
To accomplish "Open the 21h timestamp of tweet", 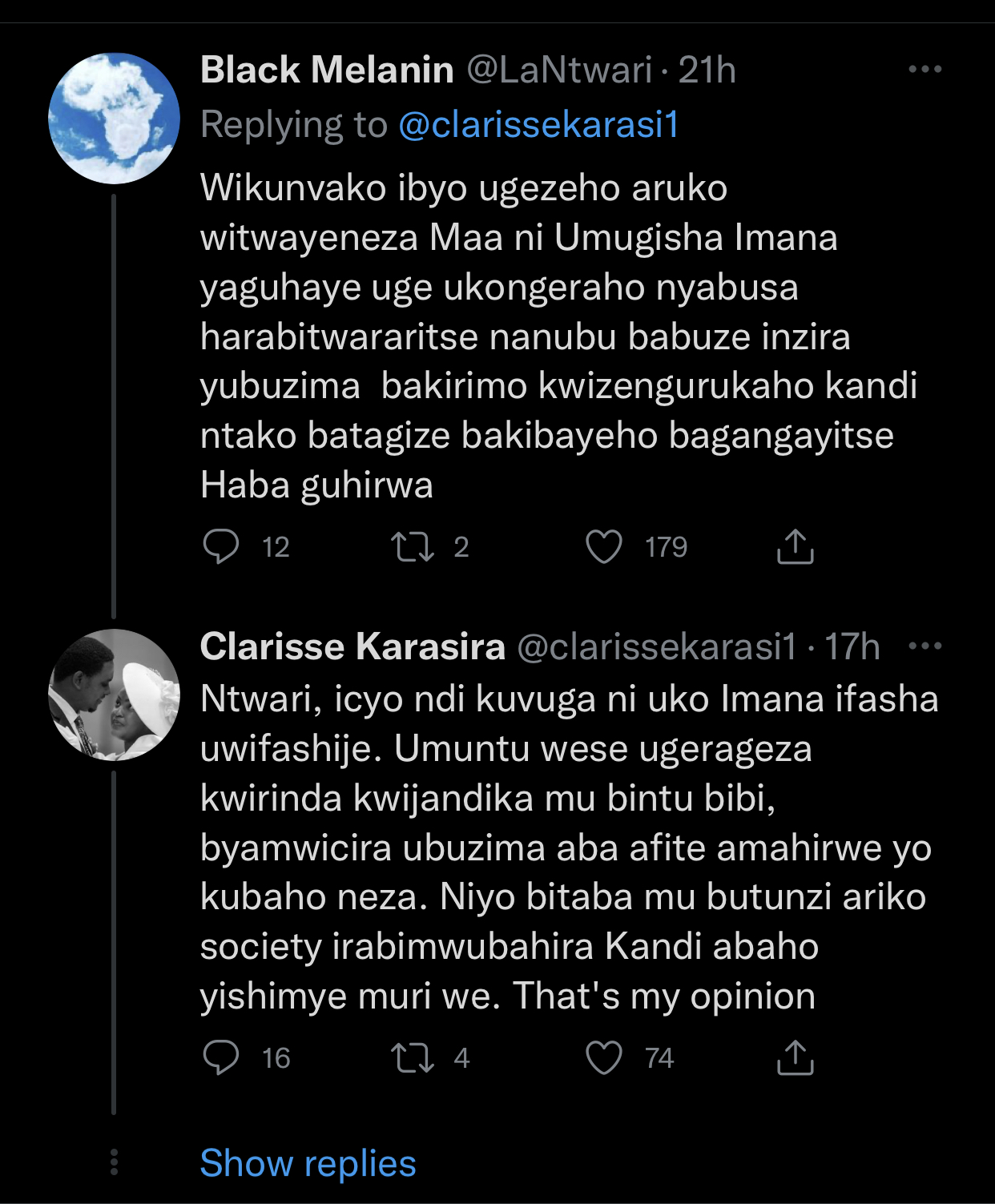I will click(x=707, y=70).
